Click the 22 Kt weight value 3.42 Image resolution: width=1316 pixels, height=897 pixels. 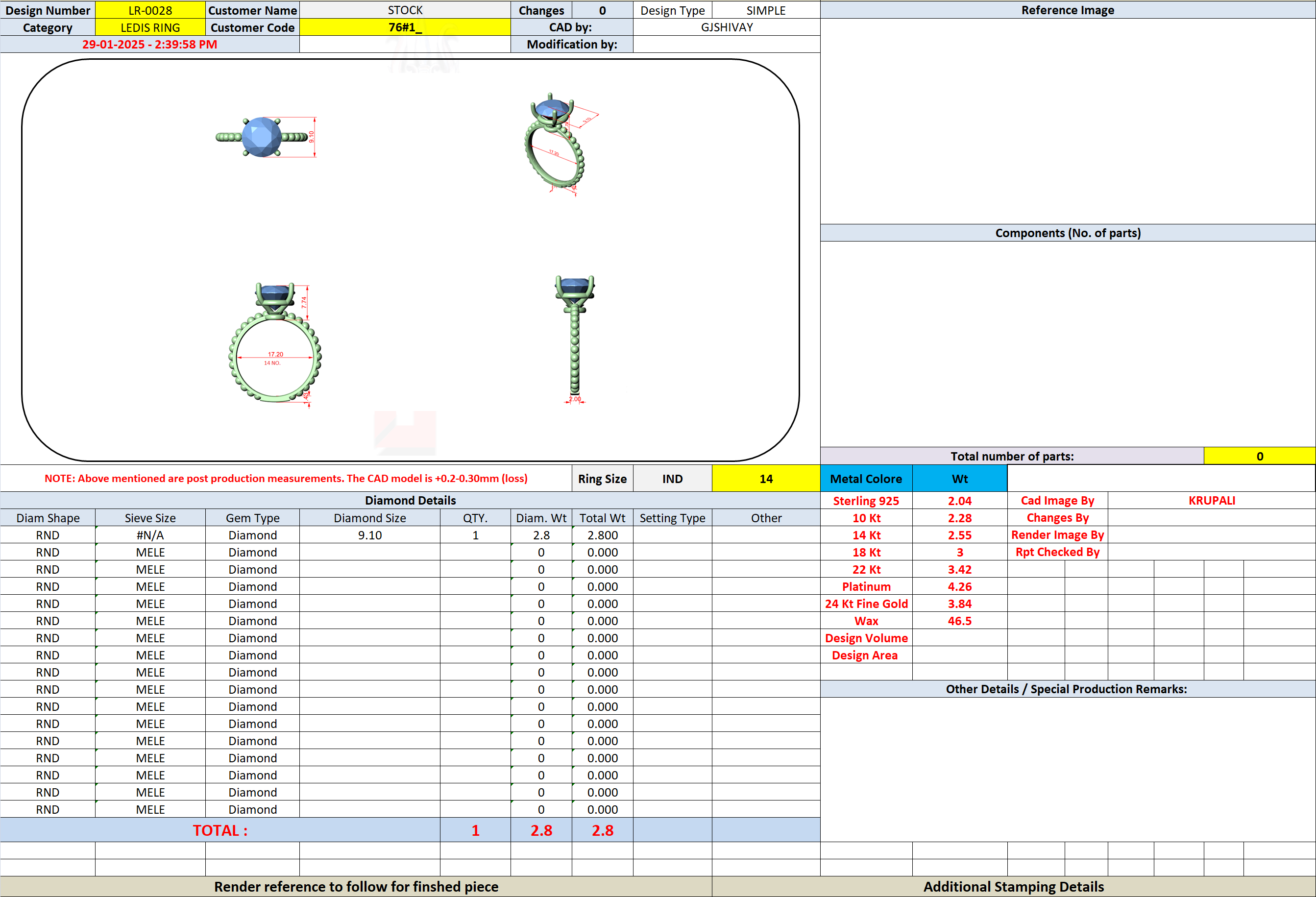click(x=960, y=569)
